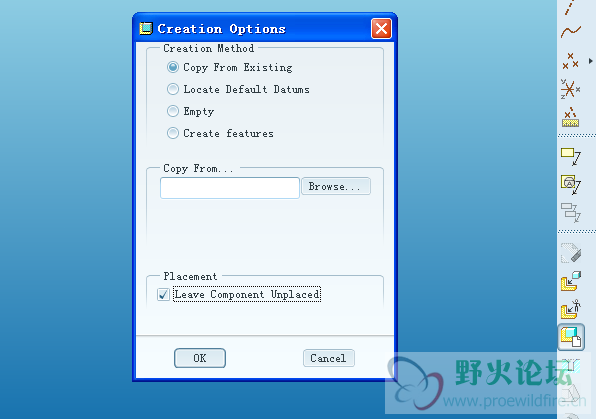Select Copy From Existing radio button
This screenshot has width=596, height=419.
click(x=173, y=67)
